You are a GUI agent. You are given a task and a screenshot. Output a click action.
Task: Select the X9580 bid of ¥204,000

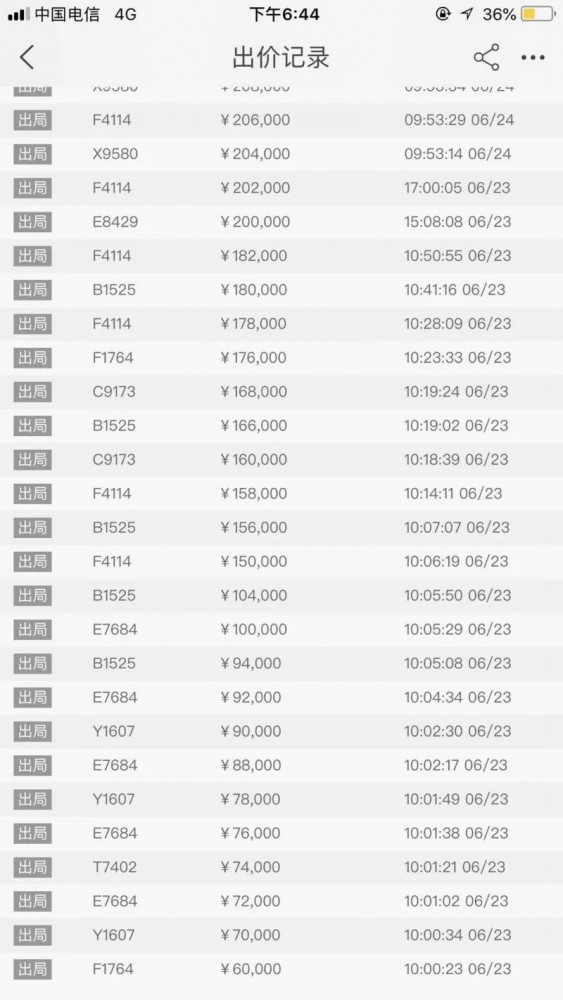coord(281,154)
